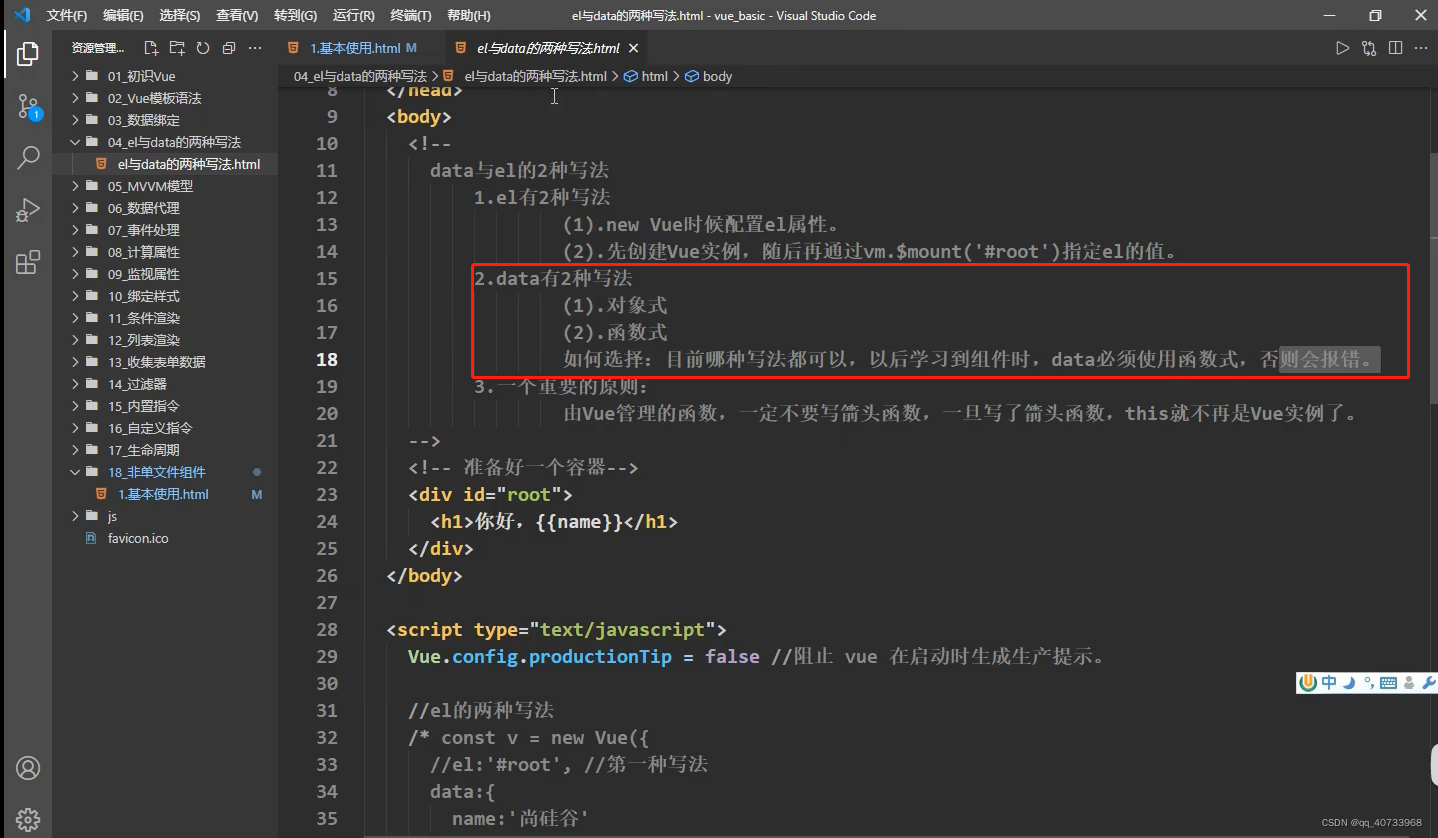1438x838 pixels.
Task: Open the 运行(R) menu
Action: [354, 16]
